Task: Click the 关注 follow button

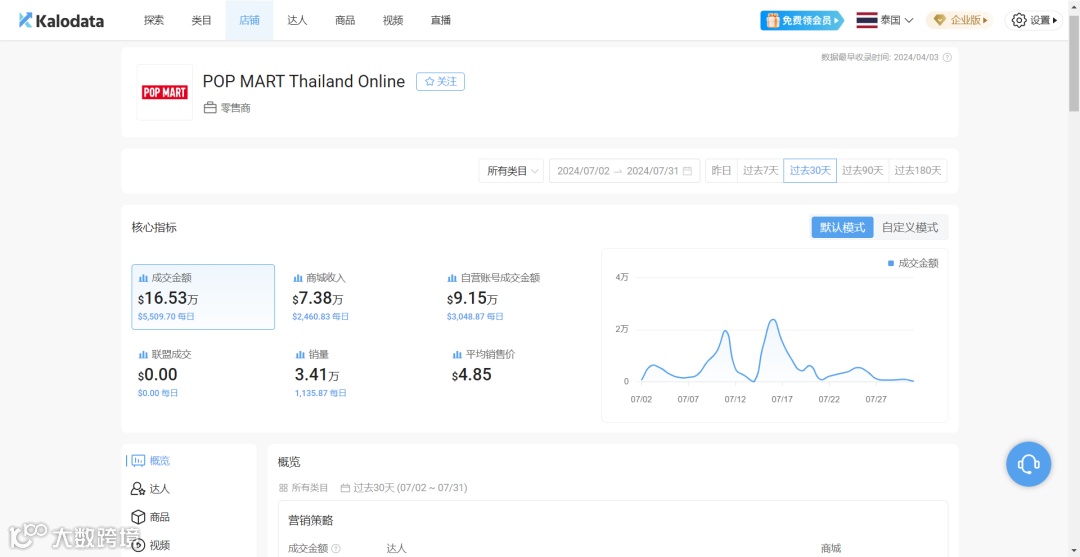Action: pos(441,81)
